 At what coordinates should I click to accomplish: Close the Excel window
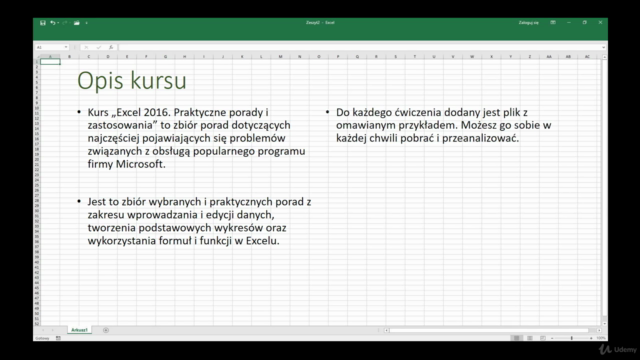click(x=600, y=22)
